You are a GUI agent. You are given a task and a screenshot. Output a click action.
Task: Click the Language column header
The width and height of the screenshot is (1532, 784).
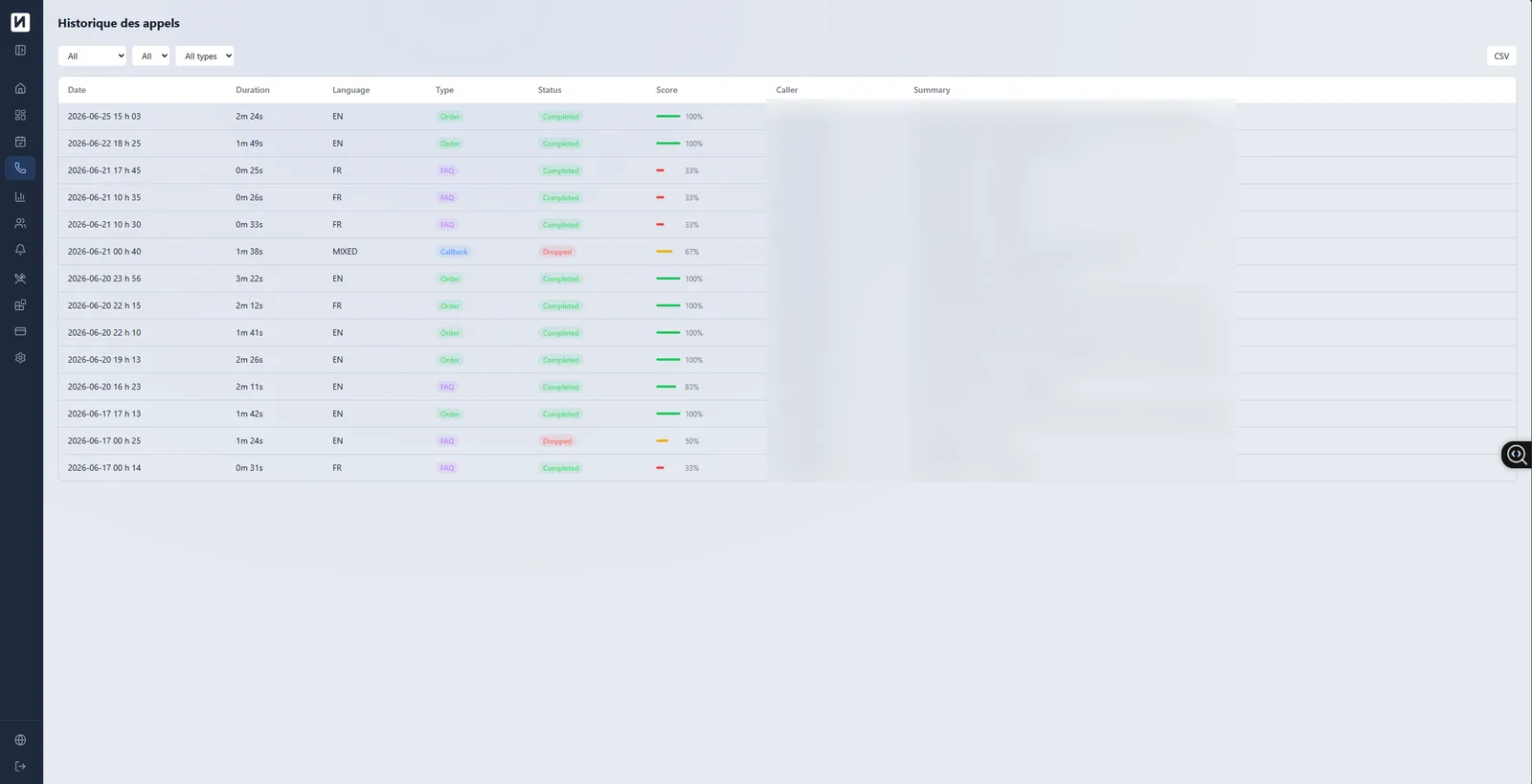350,90
